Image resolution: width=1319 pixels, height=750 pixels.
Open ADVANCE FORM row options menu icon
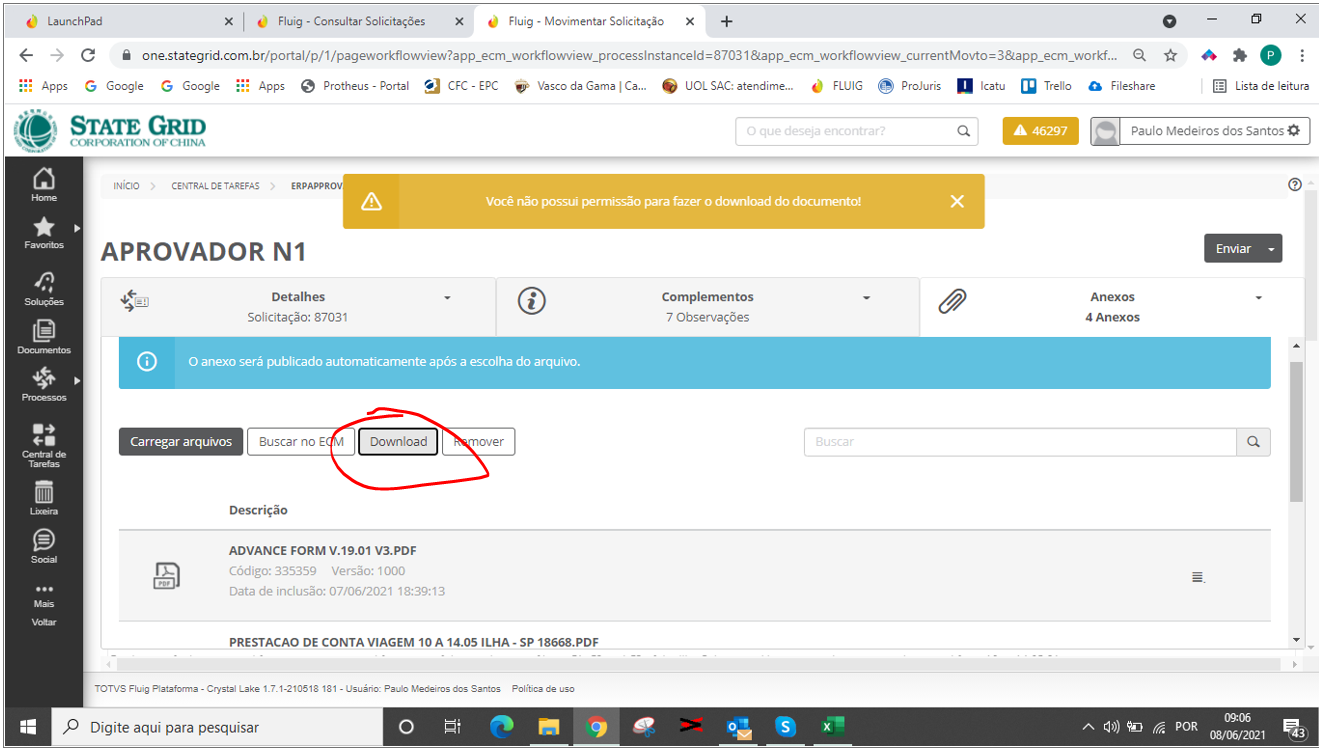pos(1198,577)
